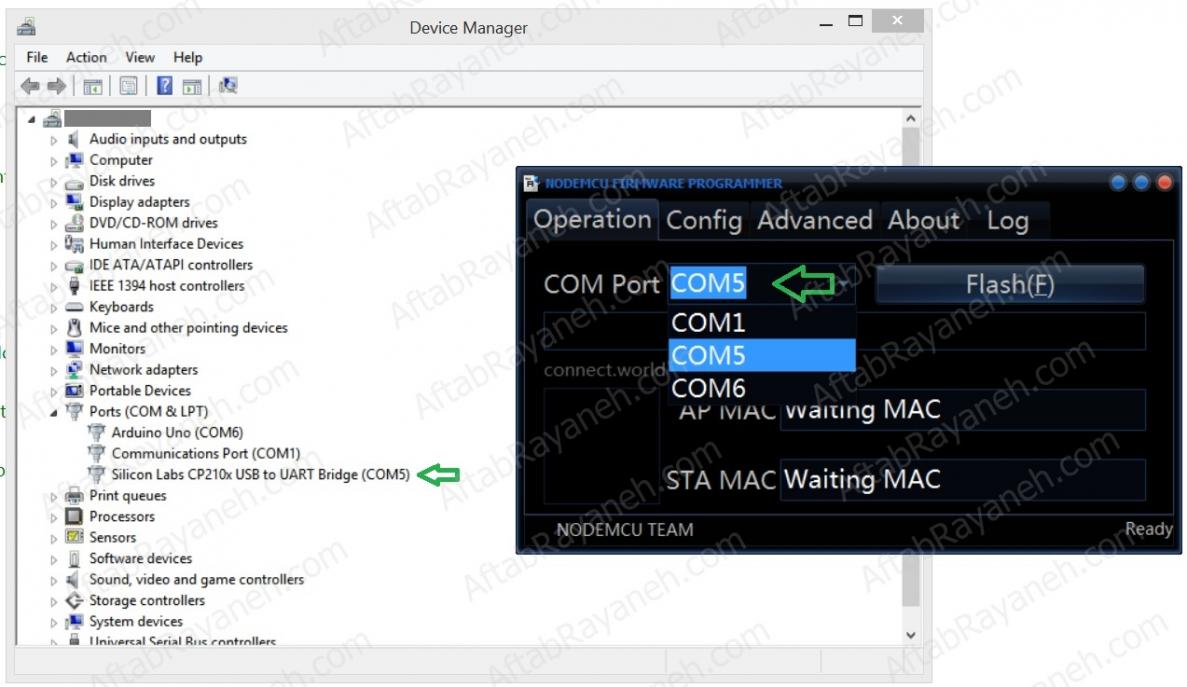Open the View menu
Image resolution: width=1187 pixels, height=687 pixels.
click(x=140, y=57)
